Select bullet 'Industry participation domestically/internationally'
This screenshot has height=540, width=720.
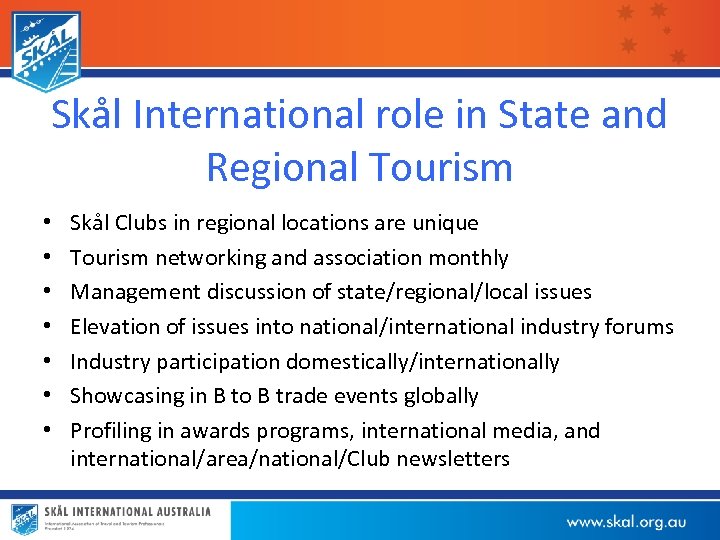(x=315, y=362)
